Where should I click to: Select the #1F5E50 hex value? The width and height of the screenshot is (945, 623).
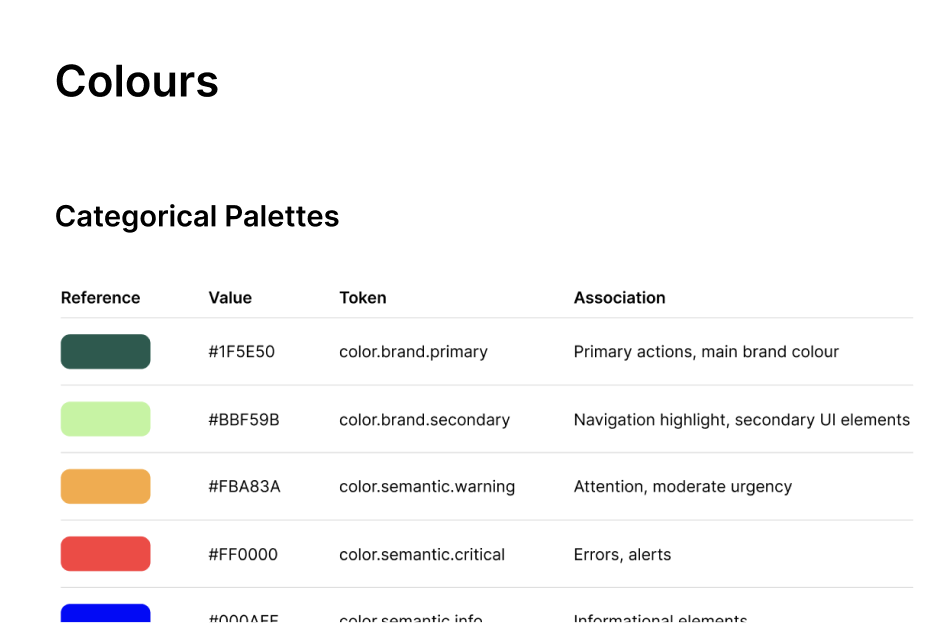point(241,352)
